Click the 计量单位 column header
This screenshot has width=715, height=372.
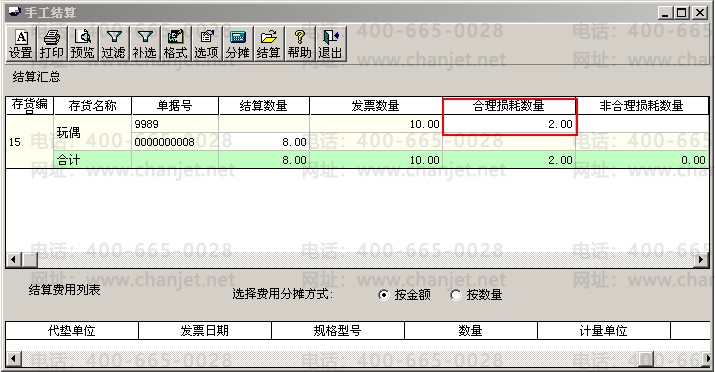tap(604, 331)
